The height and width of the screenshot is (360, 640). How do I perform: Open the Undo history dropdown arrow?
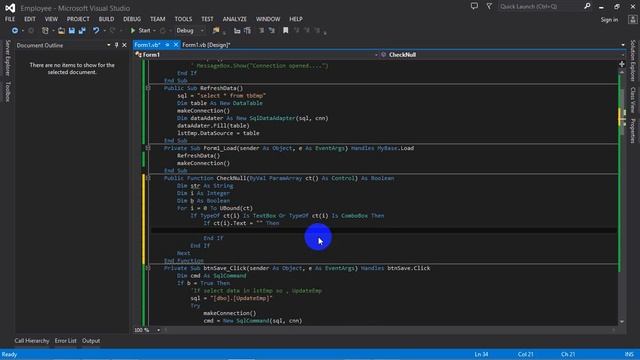pos(104,31)
